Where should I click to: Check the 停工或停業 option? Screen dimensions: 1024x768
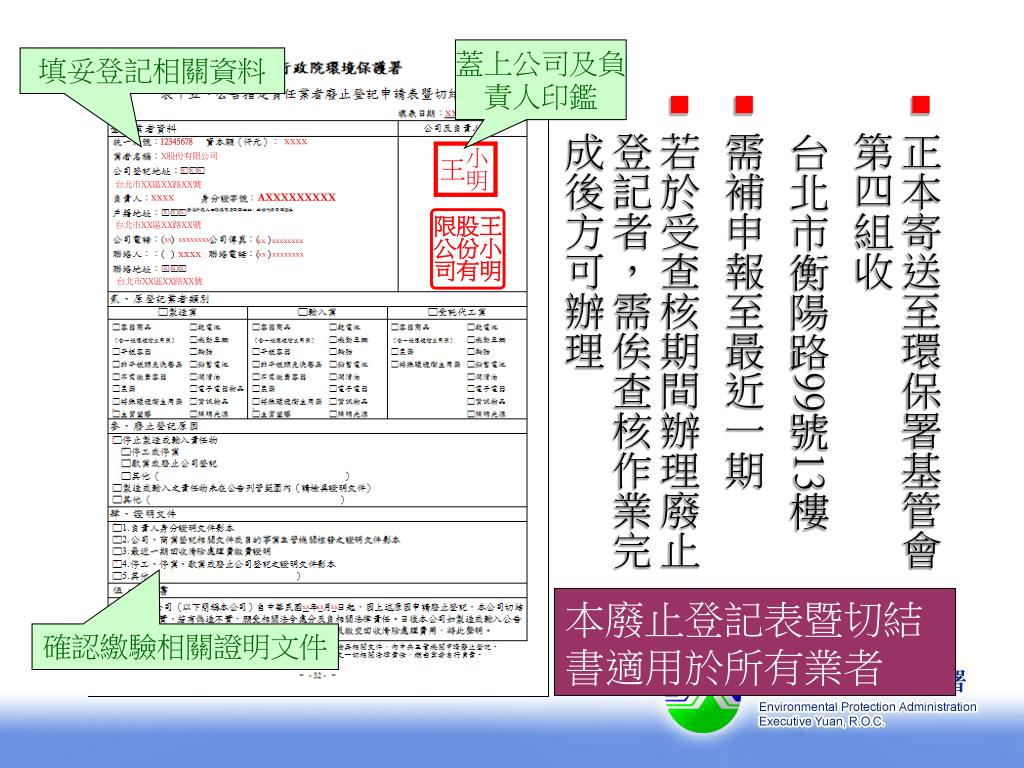point(126,452)
